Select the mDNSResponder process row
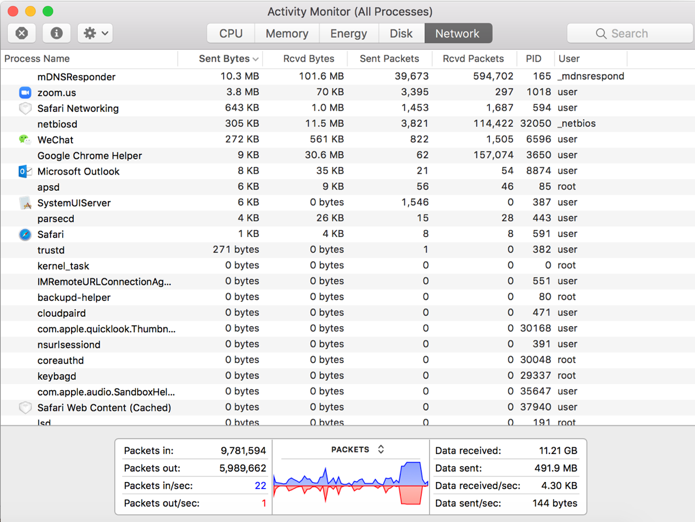The image size is (695, 522). pyautogui.click(x=76, y=77)
